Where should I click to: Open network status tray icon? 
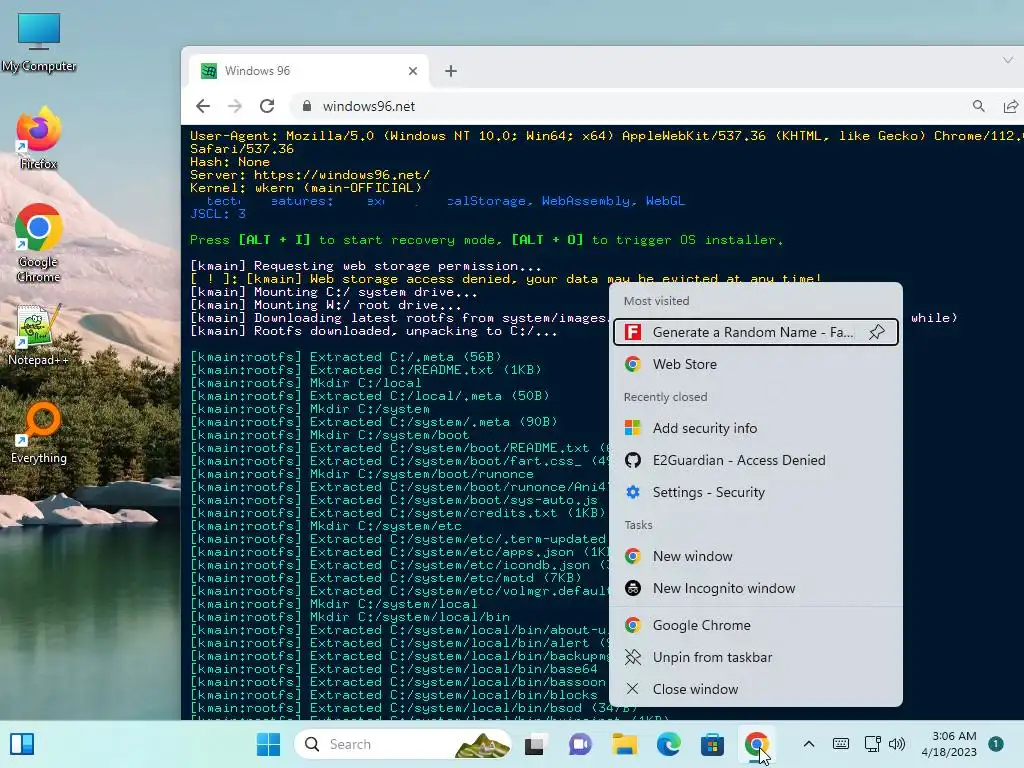[872, 744]
